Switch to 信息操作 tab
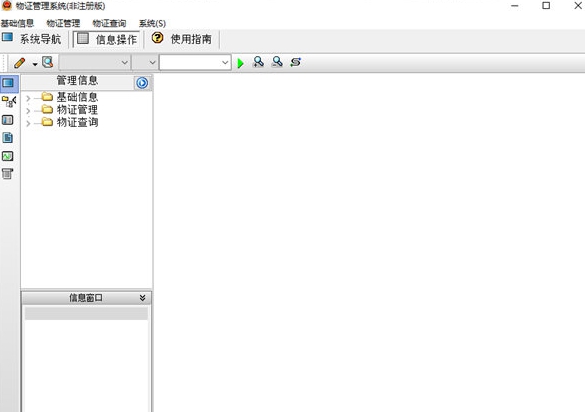585x412 pixels. 107,39
